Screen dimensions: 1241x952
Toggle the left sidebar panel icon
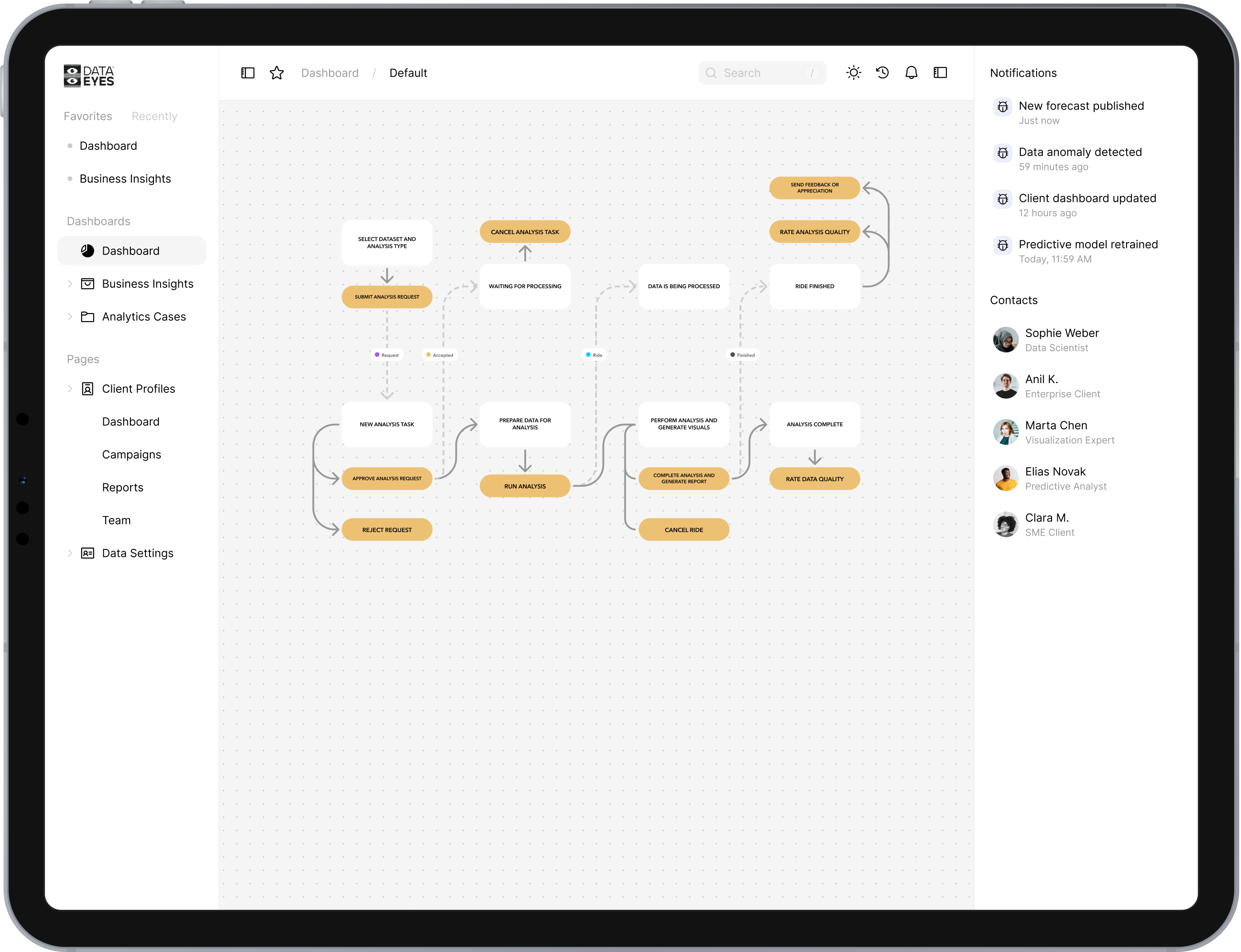247,73
